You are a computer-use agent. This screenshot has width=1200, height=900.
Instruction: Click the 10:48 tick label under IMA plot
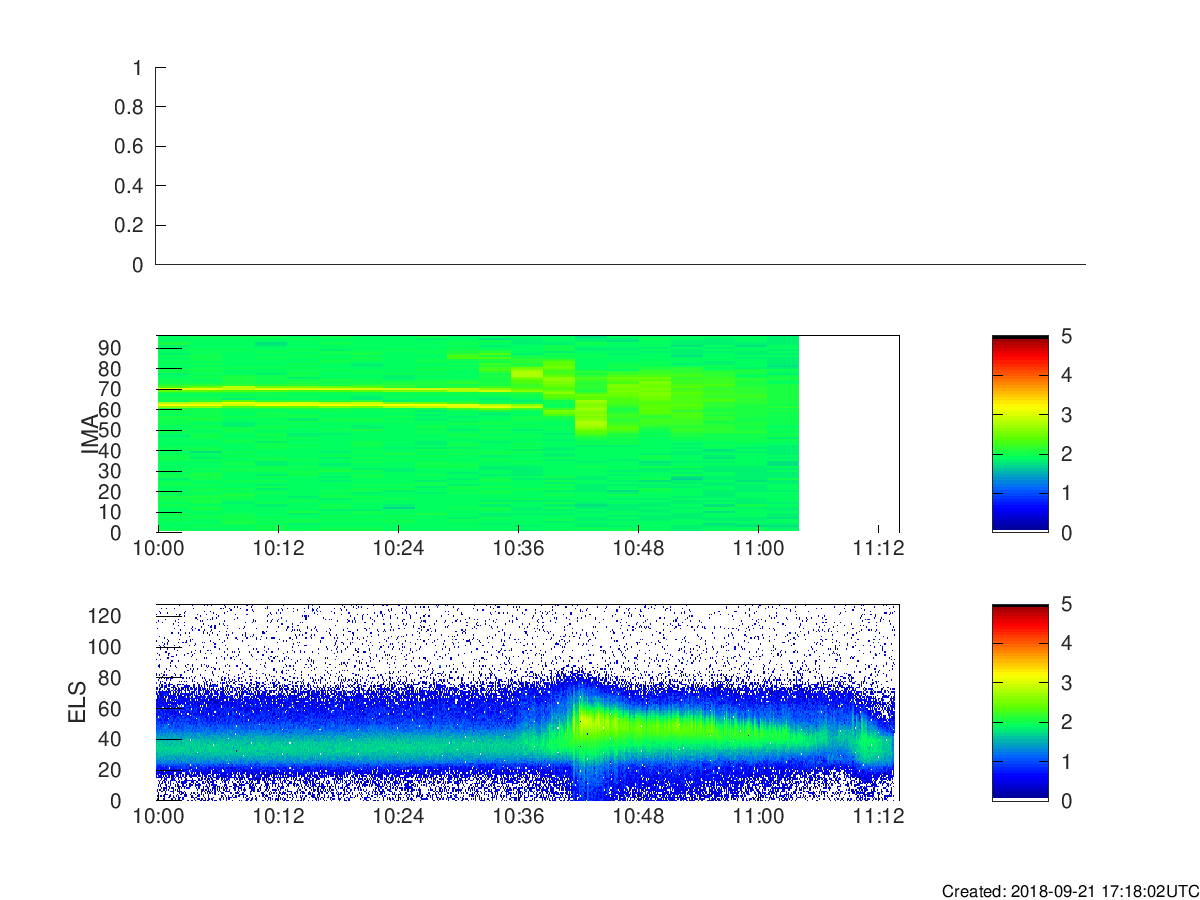point(638,549)
